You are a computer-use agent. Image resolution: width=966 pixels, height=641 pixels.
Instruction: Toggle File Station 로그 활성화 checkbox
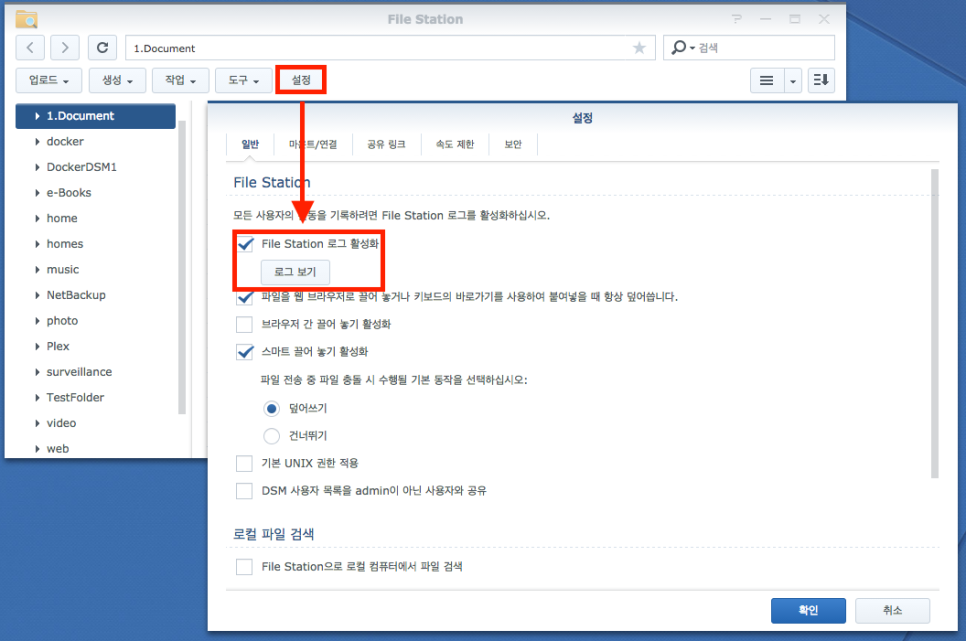point(245,244)
